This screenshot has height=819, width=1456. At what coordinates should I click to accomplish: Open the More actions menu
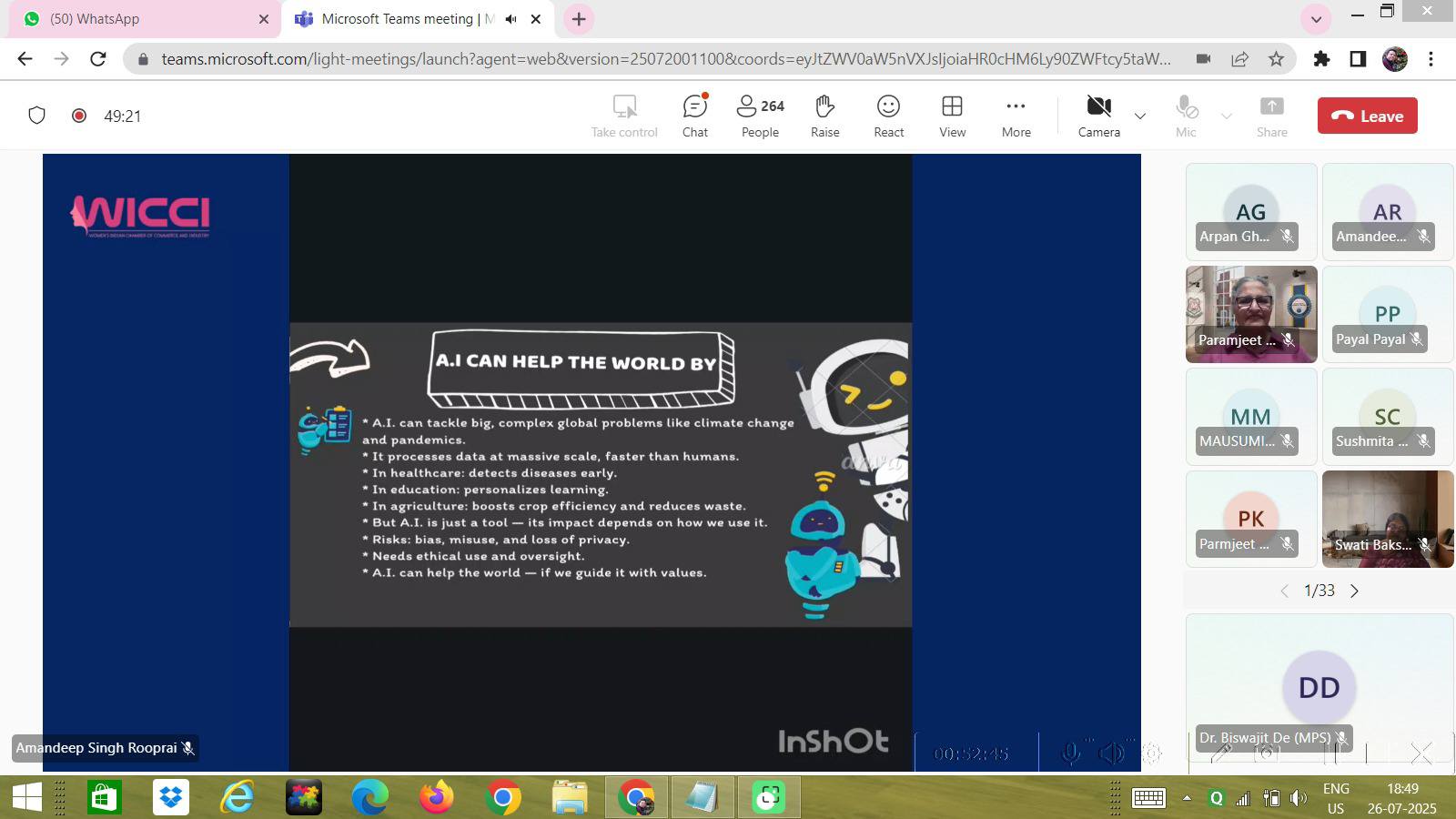1016,116
